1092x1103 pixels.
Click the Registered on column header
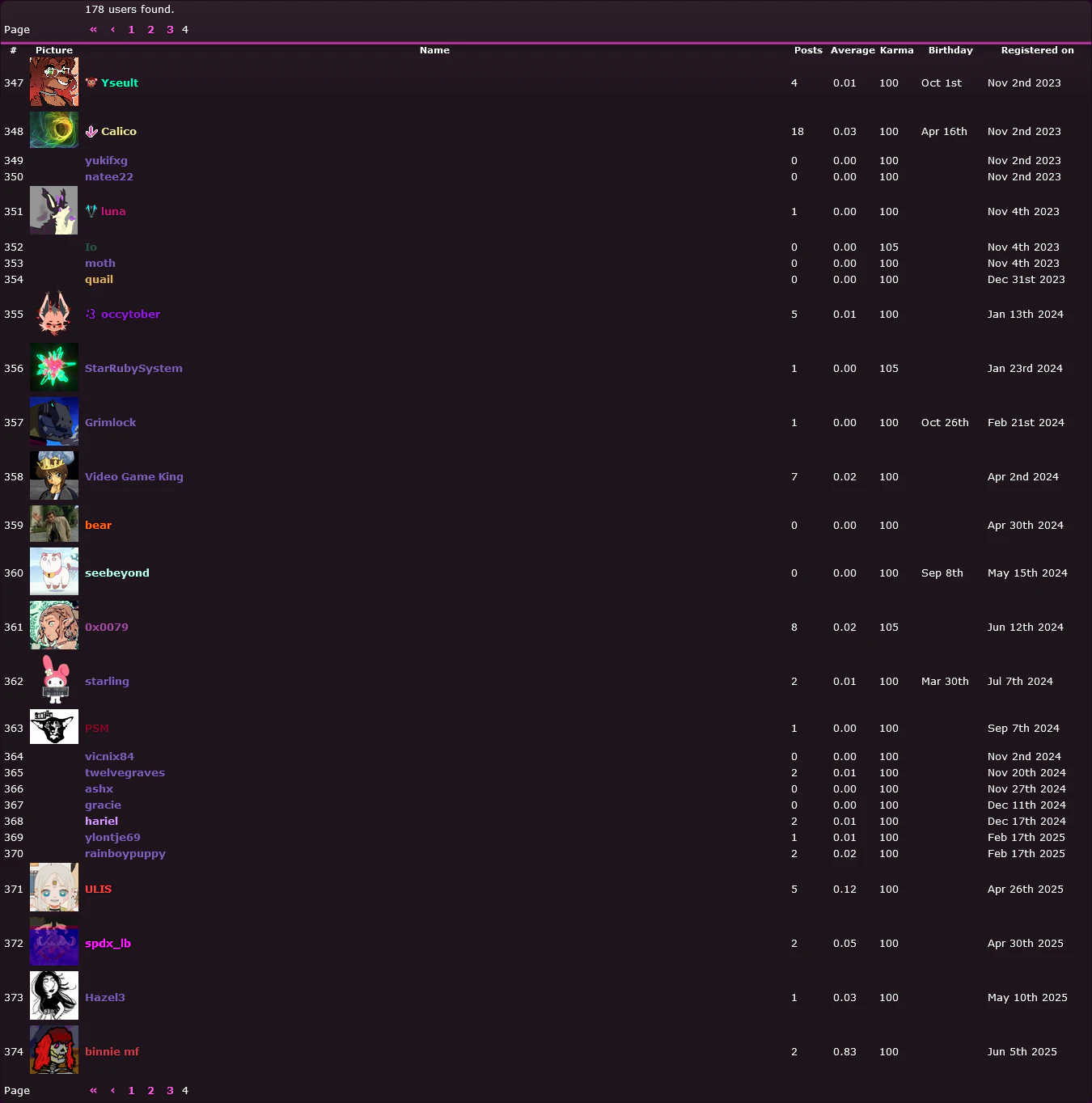[x=1037, y=50]
